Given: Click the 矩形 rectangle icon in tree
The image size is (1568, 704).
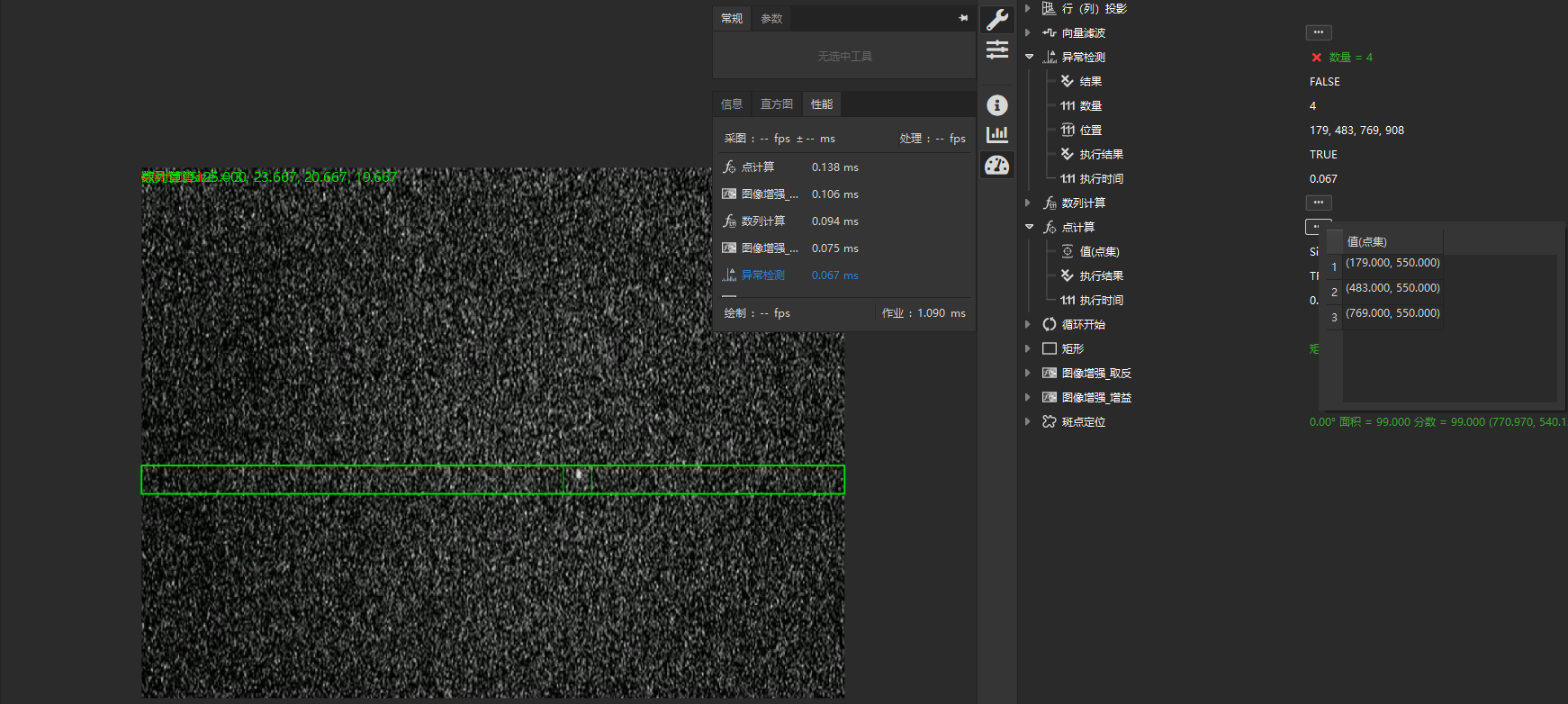Looking at the screenshot, I should click(x=1050, y=348).
